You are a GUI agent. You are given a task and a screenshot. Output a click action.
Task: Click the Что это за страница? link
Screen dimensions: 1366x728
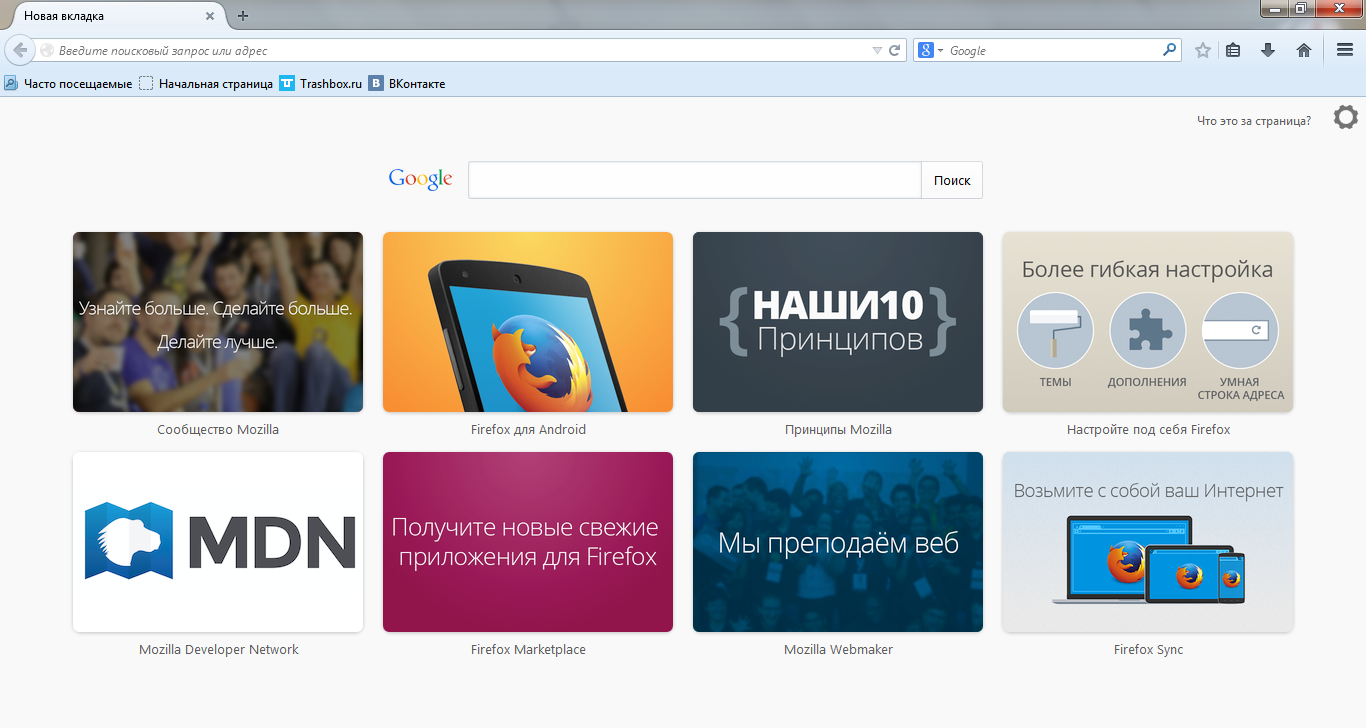[x=1254, y=121]
